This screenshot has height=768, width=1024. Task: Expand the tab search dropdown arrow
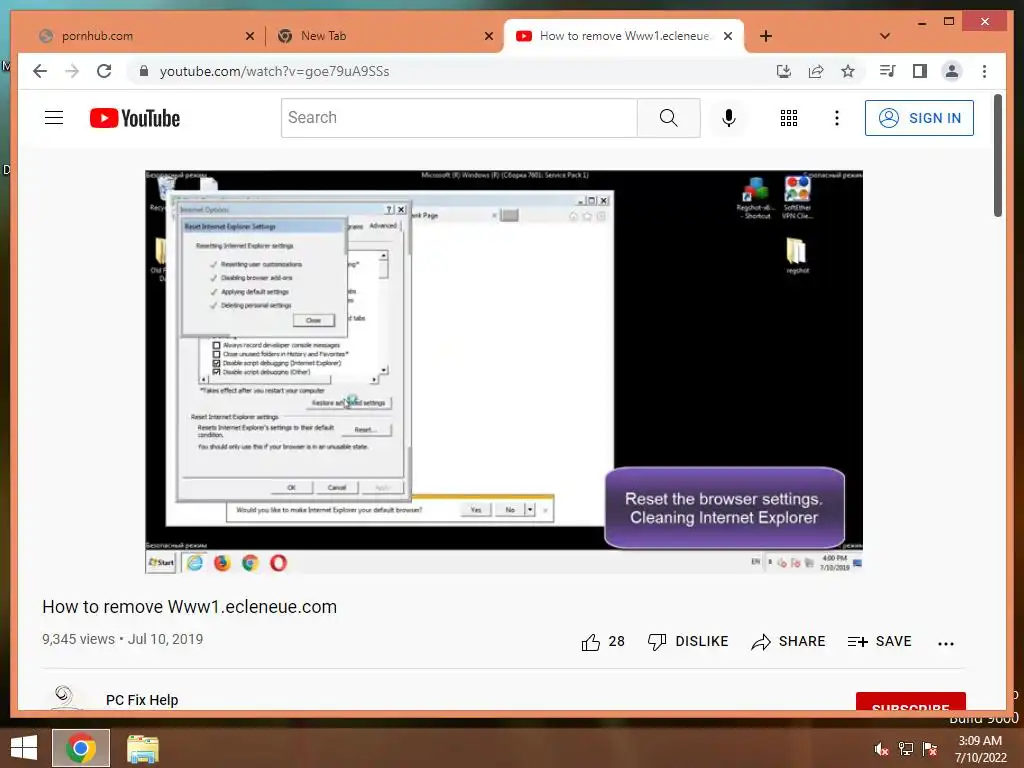click(x=885, y=36)
